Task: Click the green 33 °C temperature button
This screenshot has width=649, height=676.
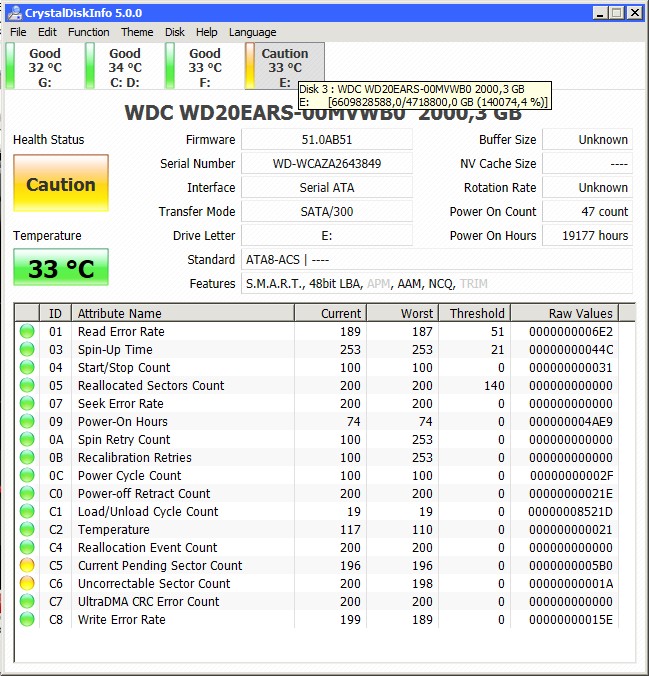Action: click(61, 267)
